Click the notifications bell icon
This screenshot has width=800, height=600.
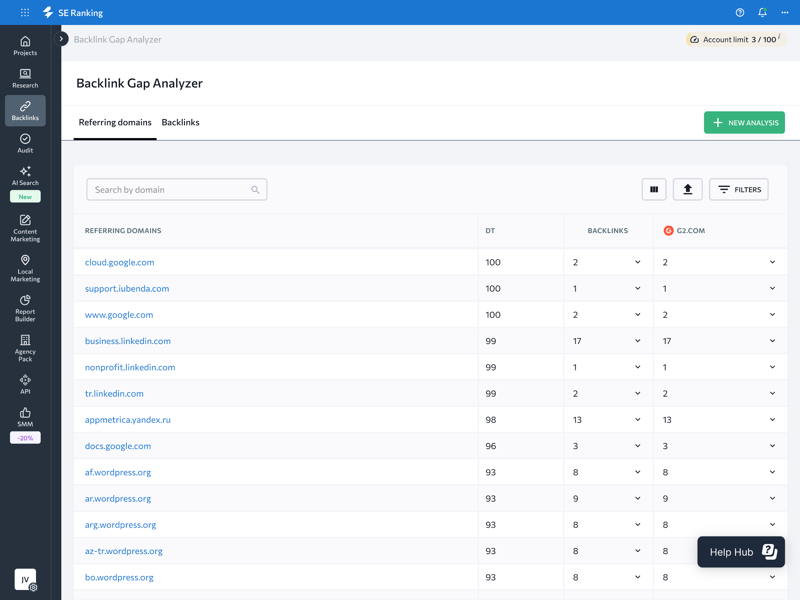click(762, 13)
